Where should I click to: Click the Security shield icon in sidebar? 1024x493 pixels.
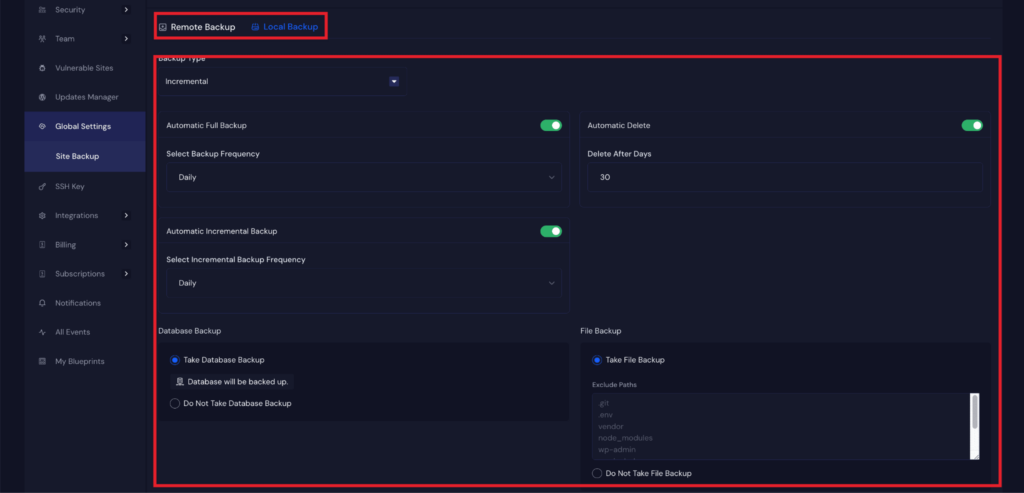tap(42, 10)
